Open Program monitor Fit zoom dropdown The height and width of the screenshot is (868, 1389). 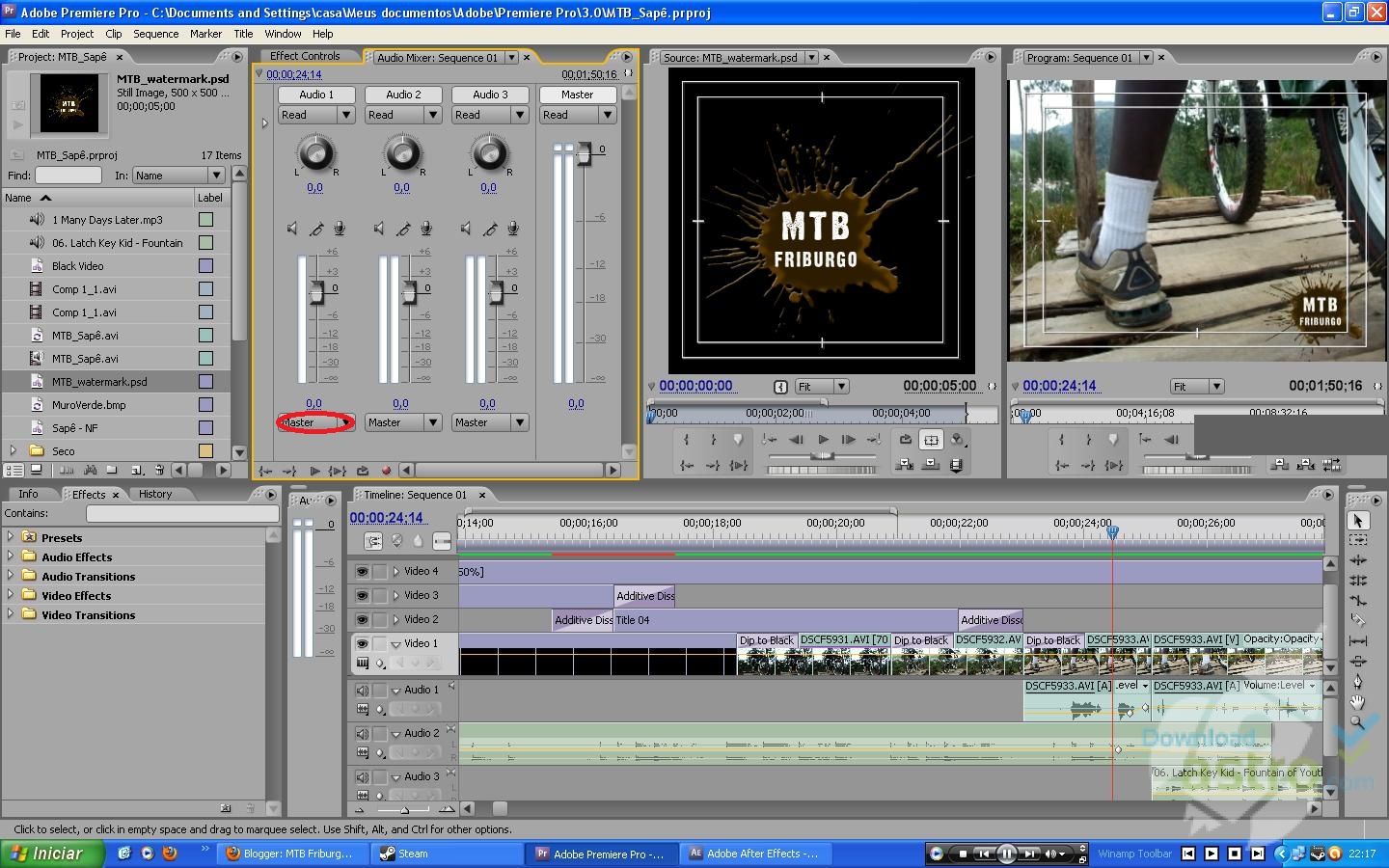click(1196, 387)
